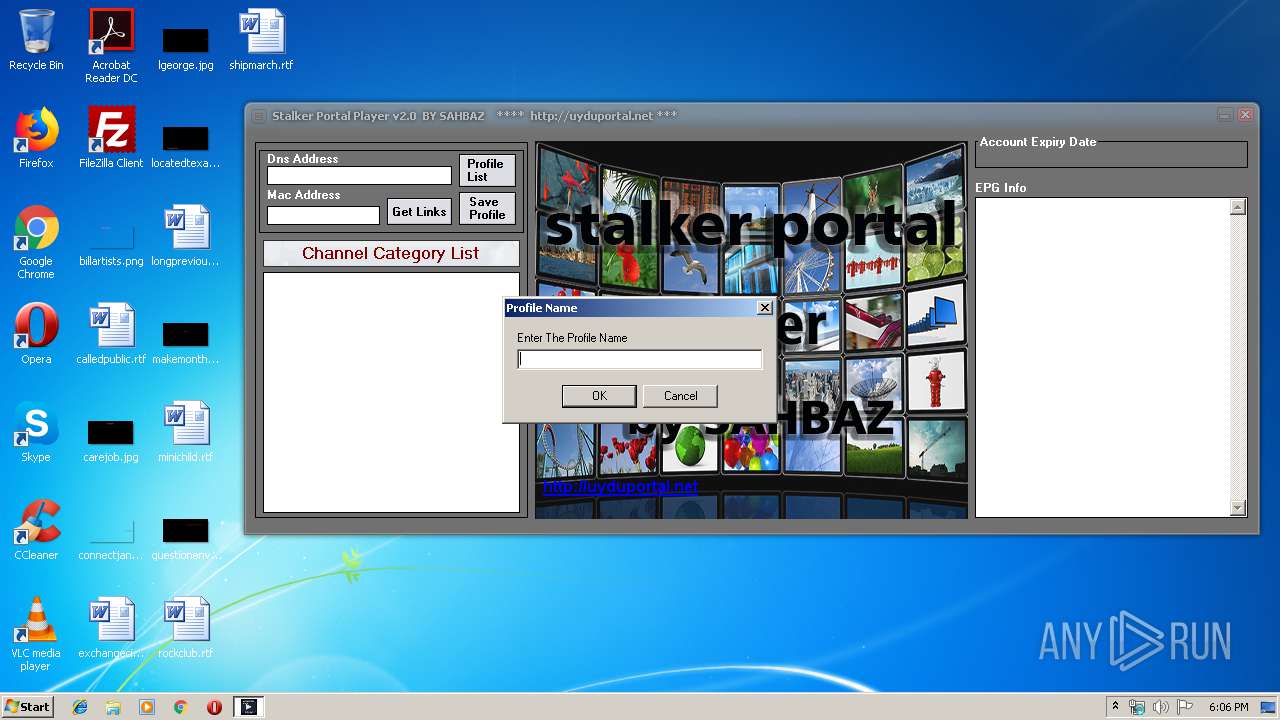Open the Opera browser shortcut

(x=36, y=334)
